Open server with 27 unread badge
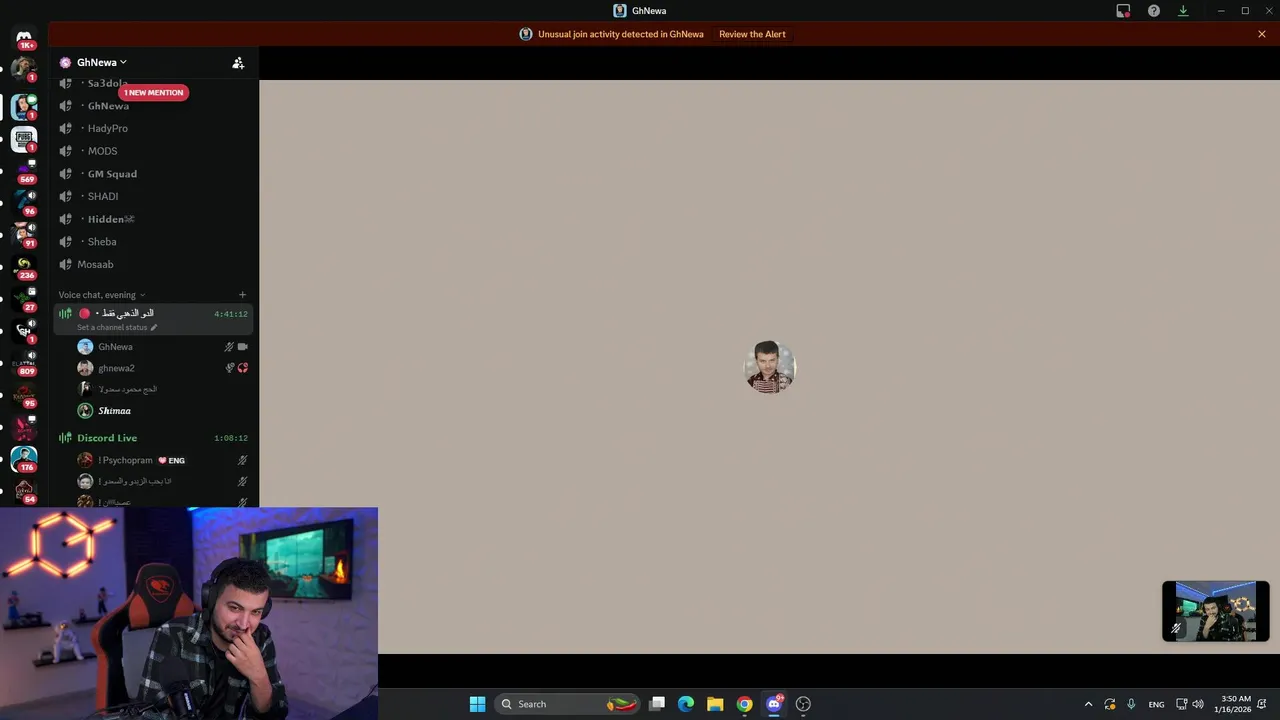 tap(24, 298)
